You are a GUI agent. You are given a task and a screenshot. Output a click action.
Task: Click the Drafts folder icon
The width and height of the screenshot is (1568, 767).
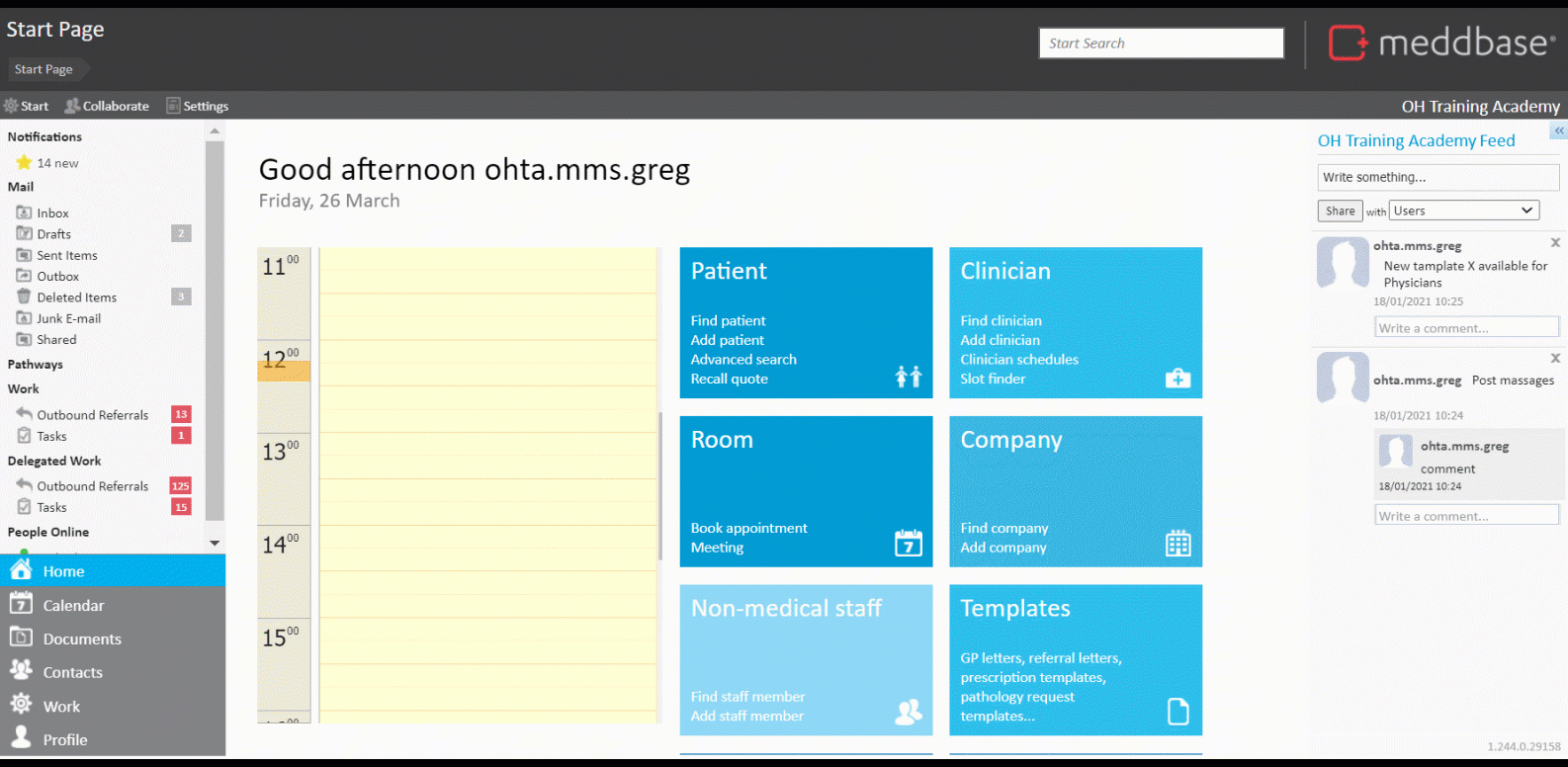[24, 233]
